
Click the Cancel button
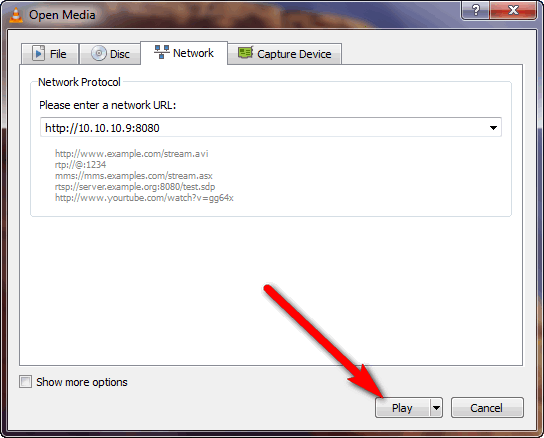(x=487, y=407)
